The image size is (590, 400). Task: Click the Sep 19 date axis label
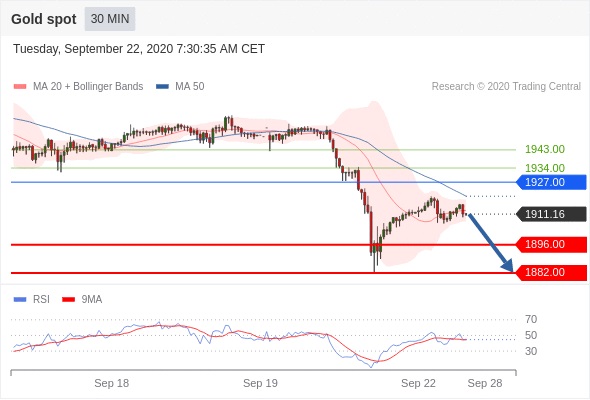[260, 383]
